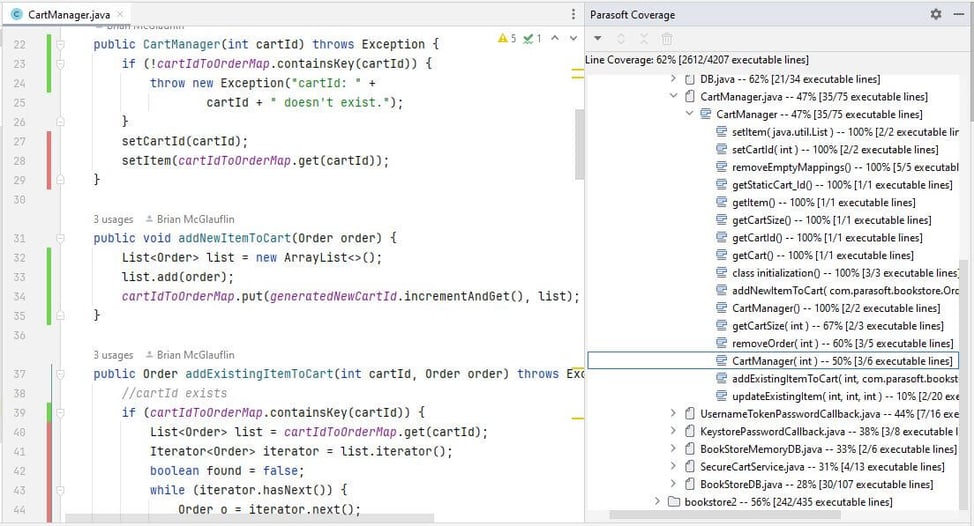The height and width of the screenshot is (526, 974).
Task: Click Brian McGlauflin author above addExistingItemToCart
Action: 189,355
